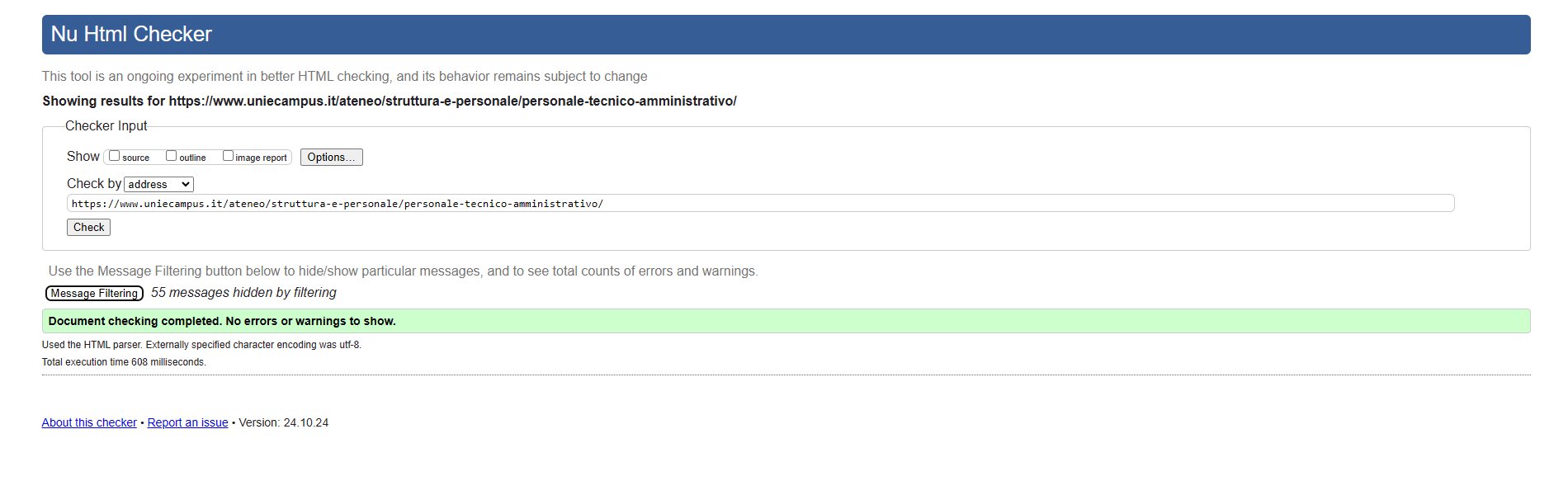Click the Check button

click(x=88, y=227)
